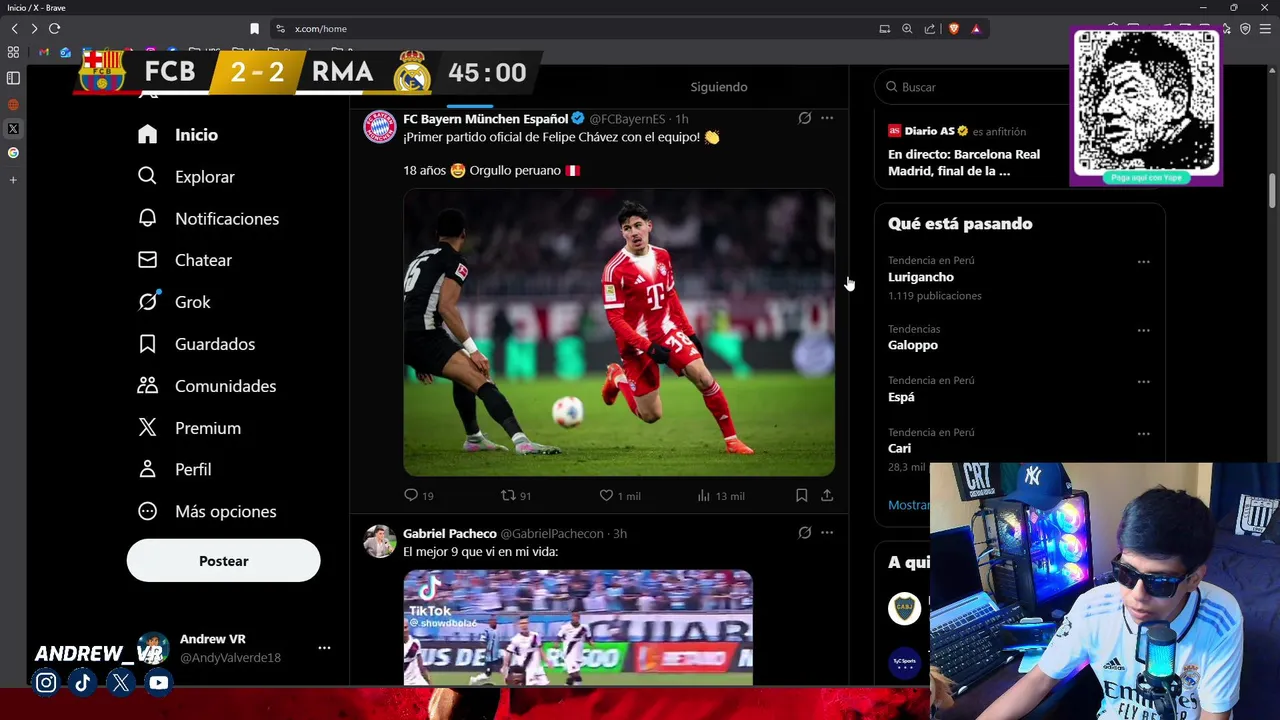
Task: Open more options on Gabriel Pacheco post
Action: tap(827, 533)
